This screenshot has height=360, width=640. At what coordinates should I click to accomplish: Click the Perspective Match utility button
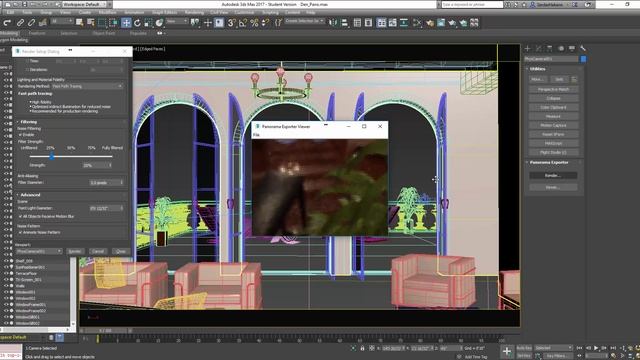click(553, 89)
